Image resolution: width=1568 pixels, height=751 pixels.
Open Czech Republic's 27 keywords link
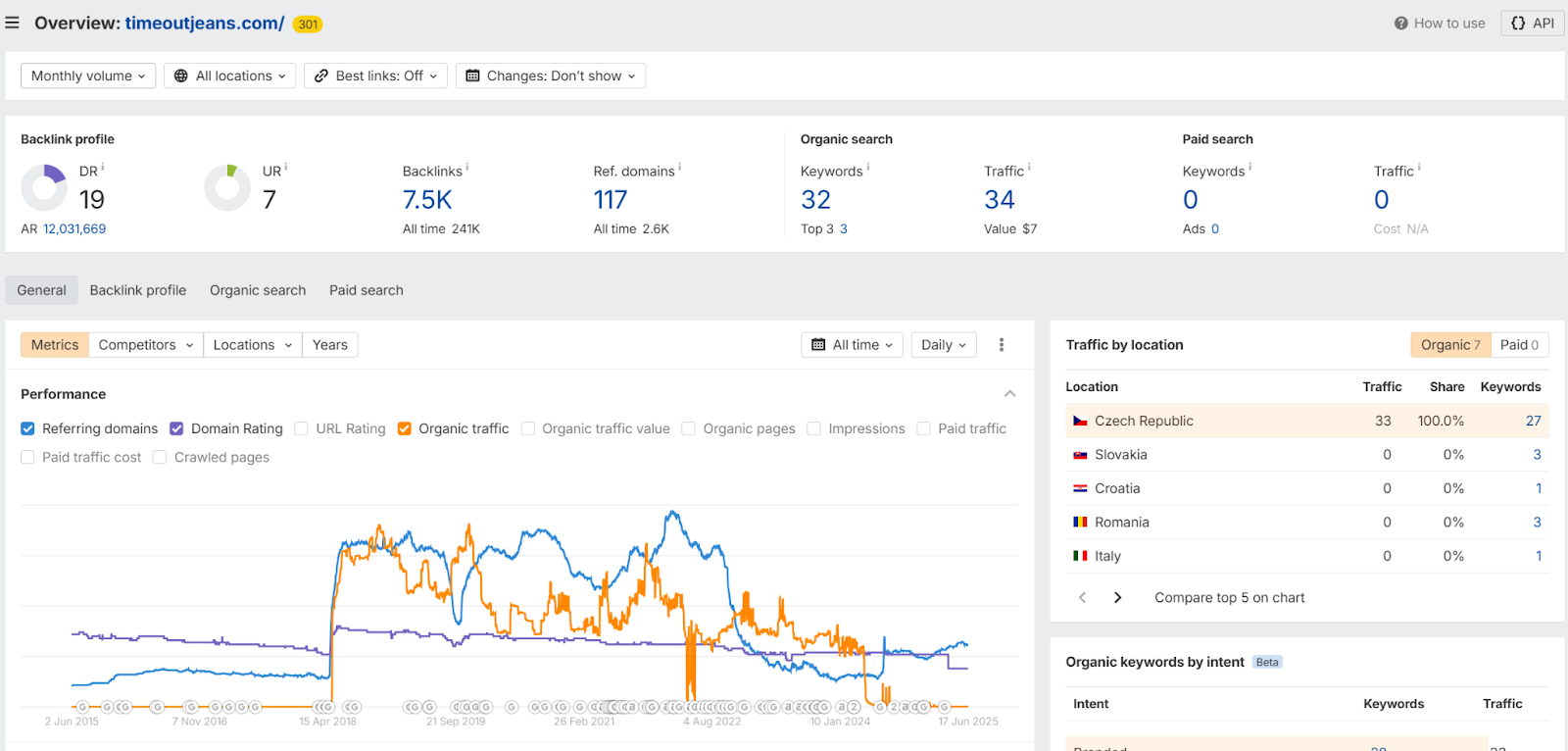point(1534,421)
